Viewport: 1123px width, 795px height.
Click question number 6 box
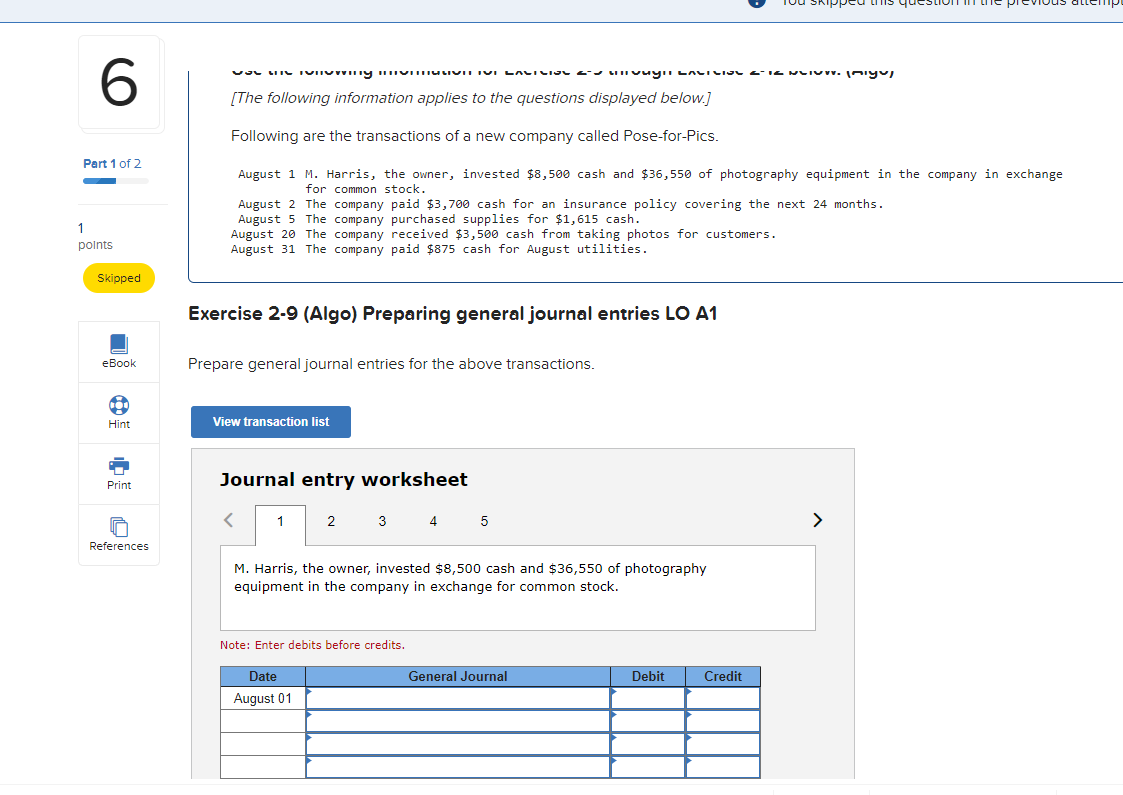point(120,82)
